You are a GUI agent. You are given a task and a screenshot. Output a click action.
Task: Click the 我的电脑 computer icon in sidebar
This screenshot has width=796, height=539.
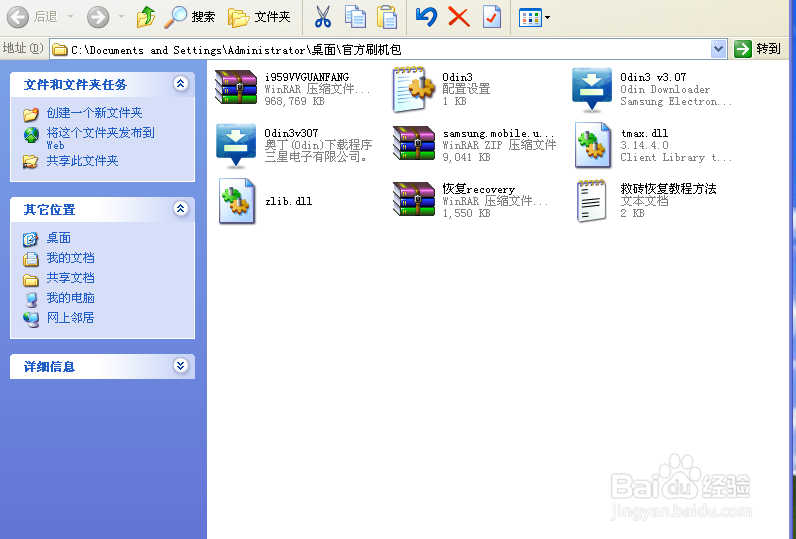31,299
